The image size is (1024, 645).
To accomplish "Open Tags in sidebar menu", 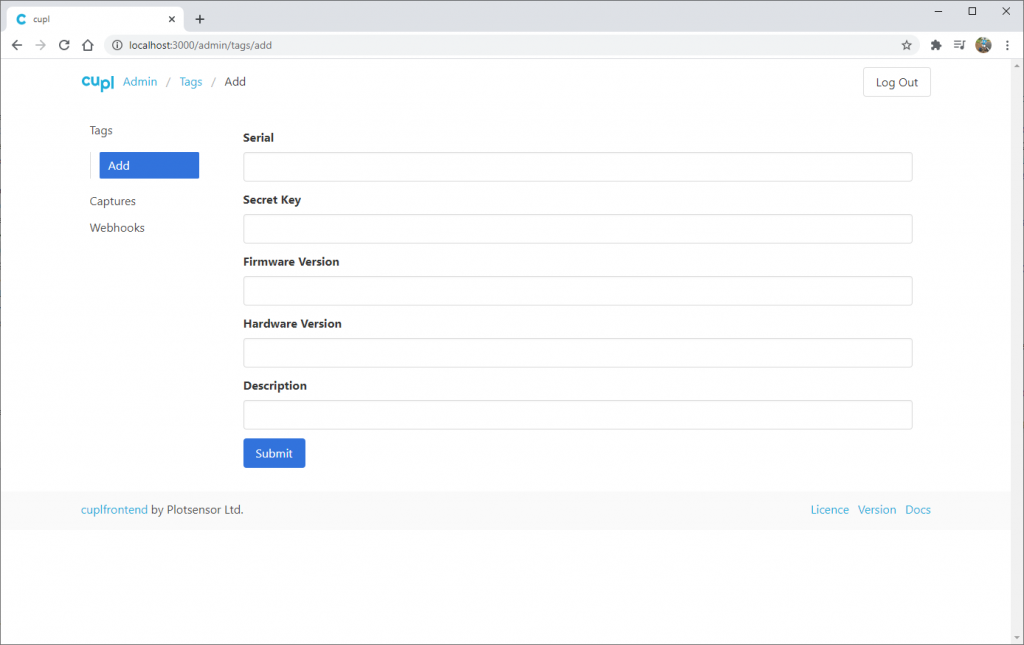I will point(101,131).
